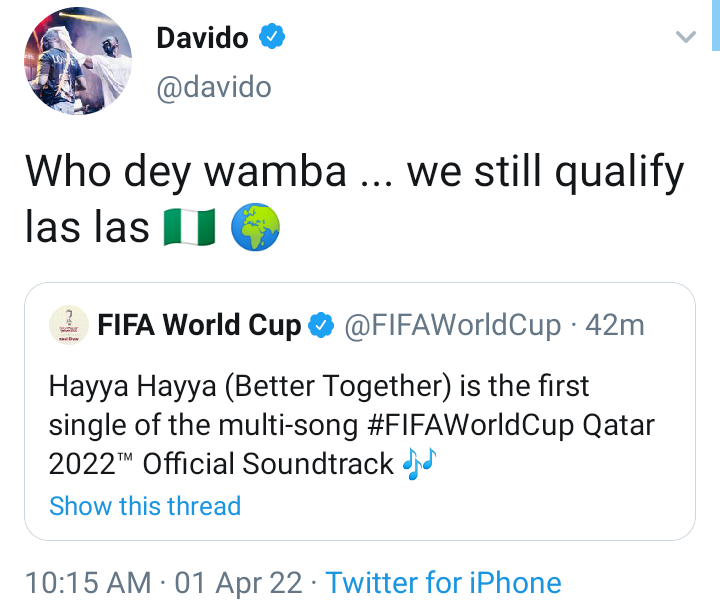
Task: Open the 'Twitter for iPhone' source link
Action: pos(443,582)
